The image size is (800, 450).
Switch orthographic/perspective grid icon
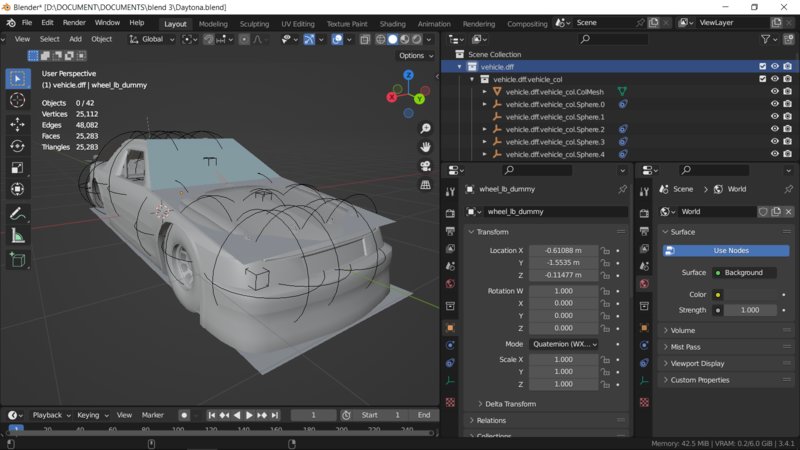[425, 185]
